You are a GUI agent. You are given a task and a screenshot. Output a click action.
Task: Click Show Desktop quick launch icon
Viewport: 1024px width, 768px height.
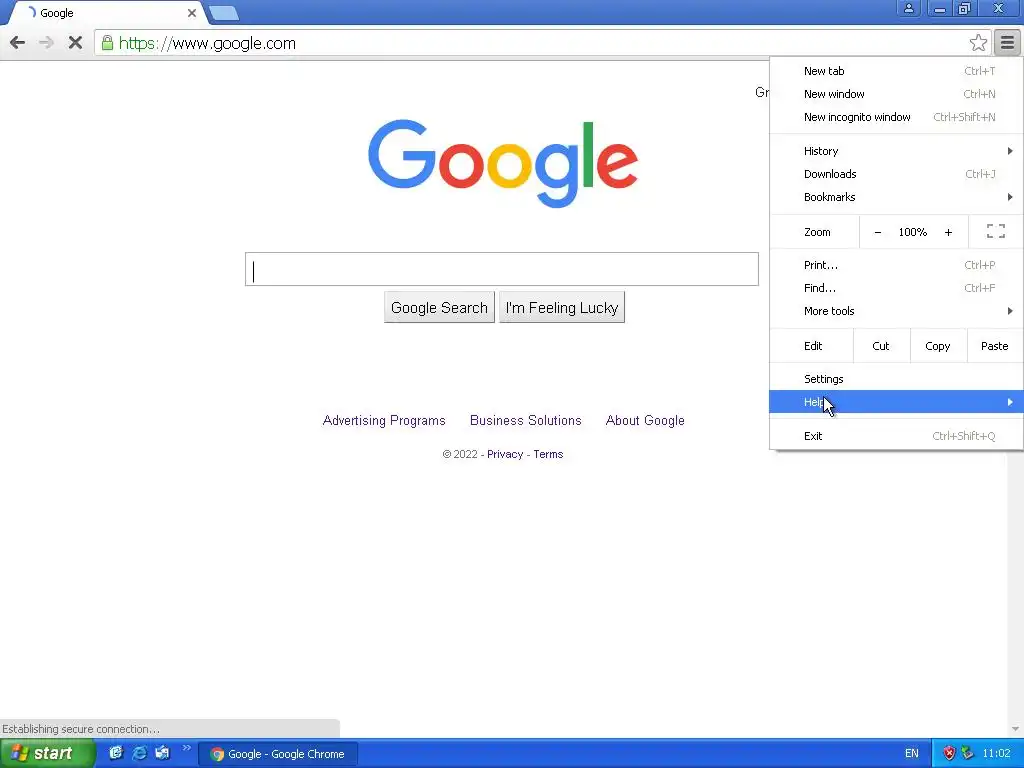[x=162, y=753]
